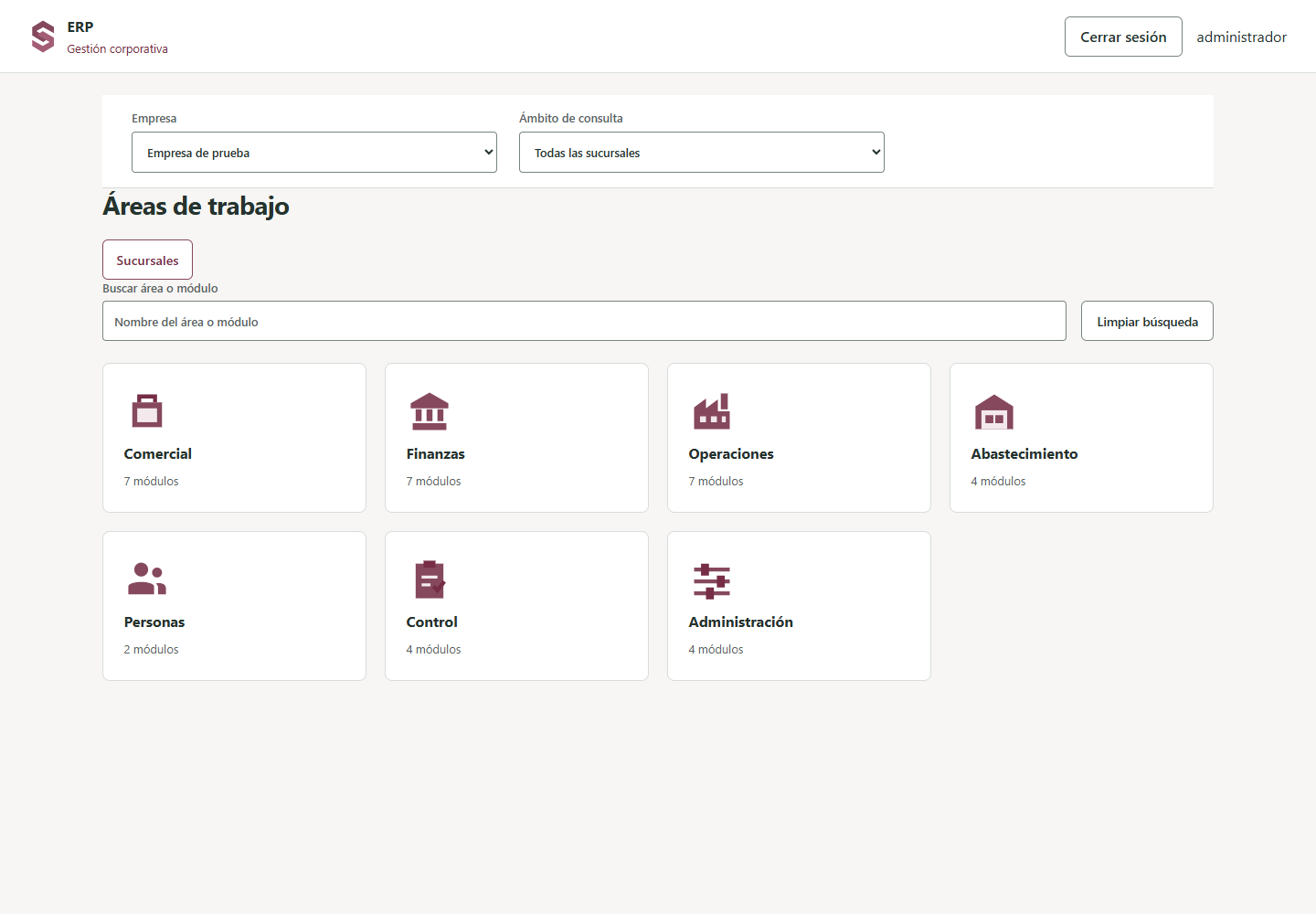Click "2 módulos" under Personas
1316x914 pixels.
tap(152, 650)
